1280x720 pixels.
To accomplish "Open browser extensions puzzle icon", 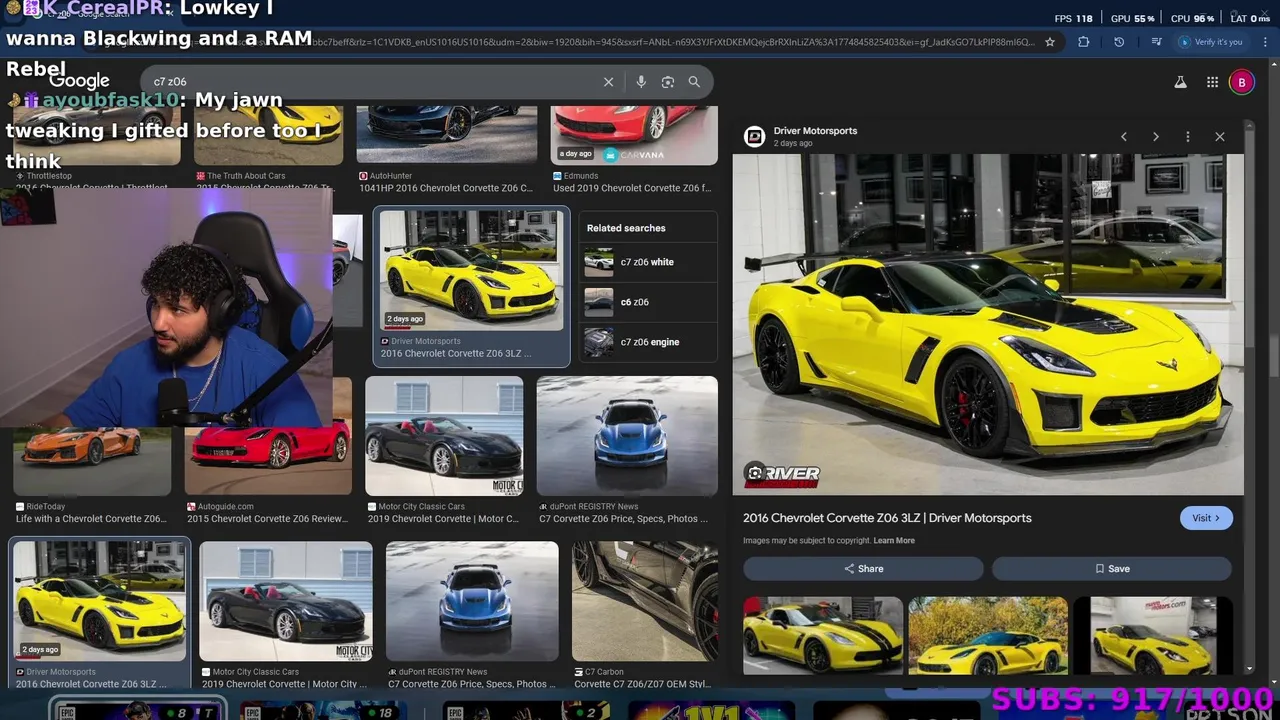I will (1084, 42).
